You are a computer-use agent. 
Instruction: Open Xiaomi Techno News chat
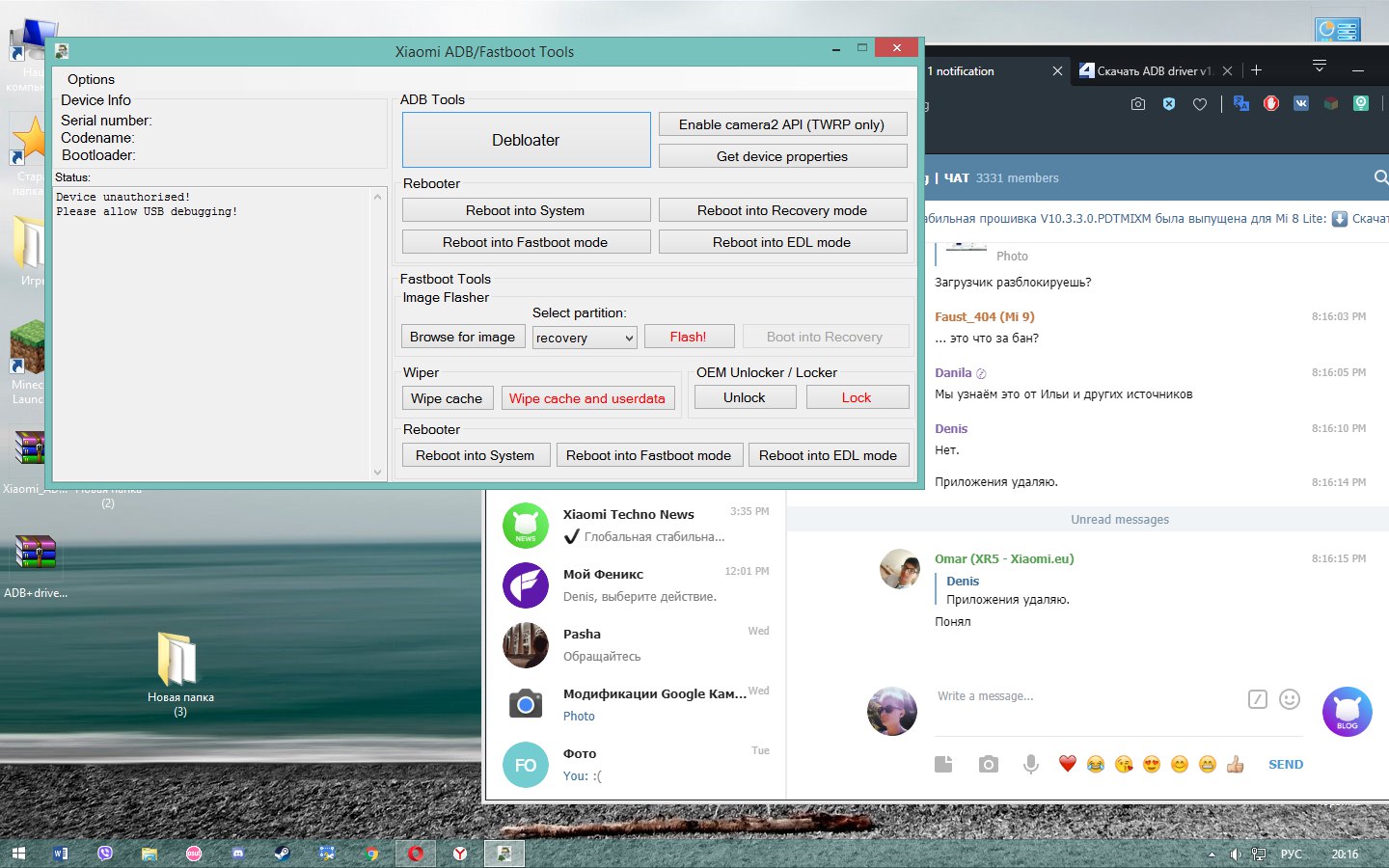pyautogui.click(x=636, y=525)
